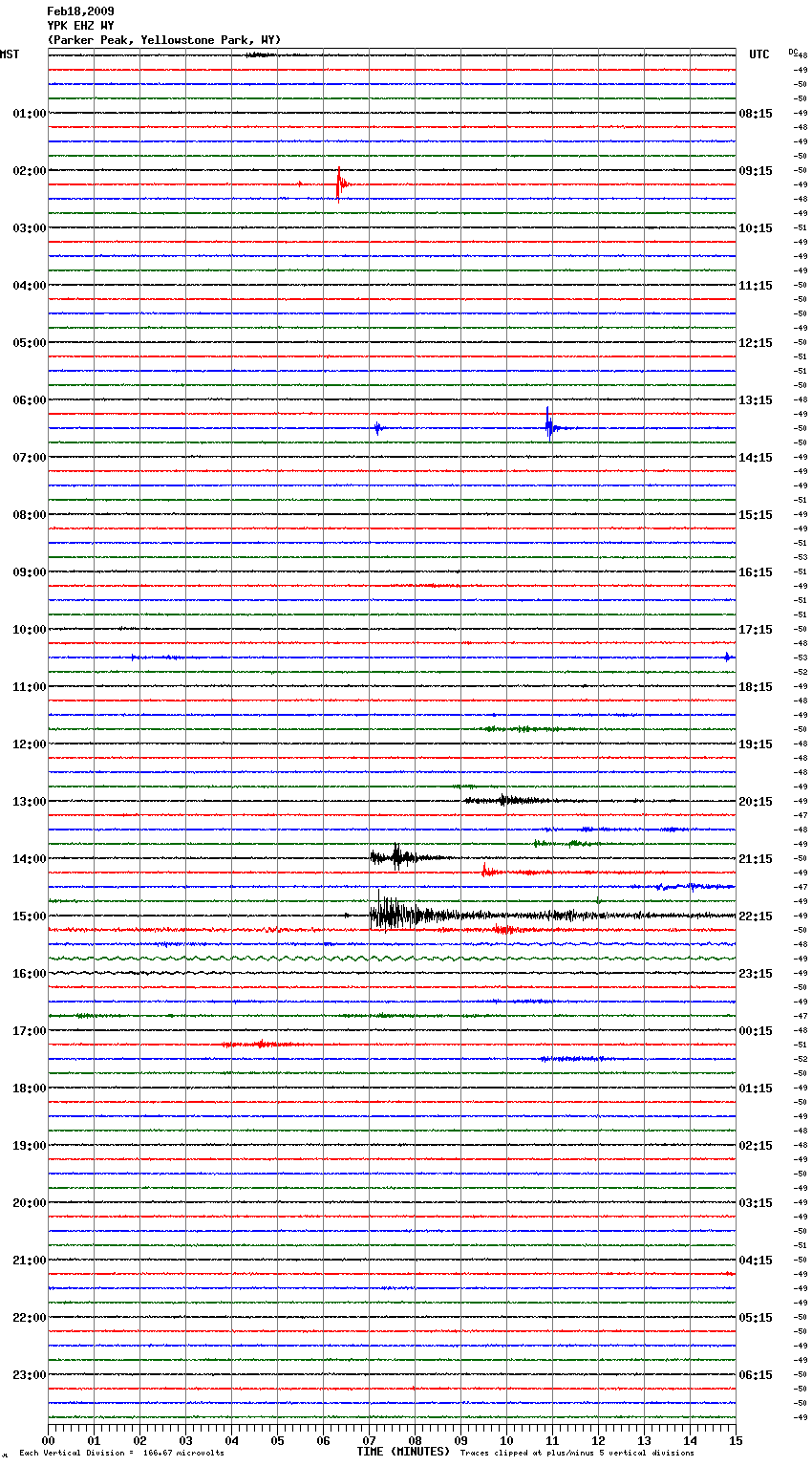Click the 03:15 UTC time label
Image resolution: width=812 pixels, height=1466 pixels.
756,1203
